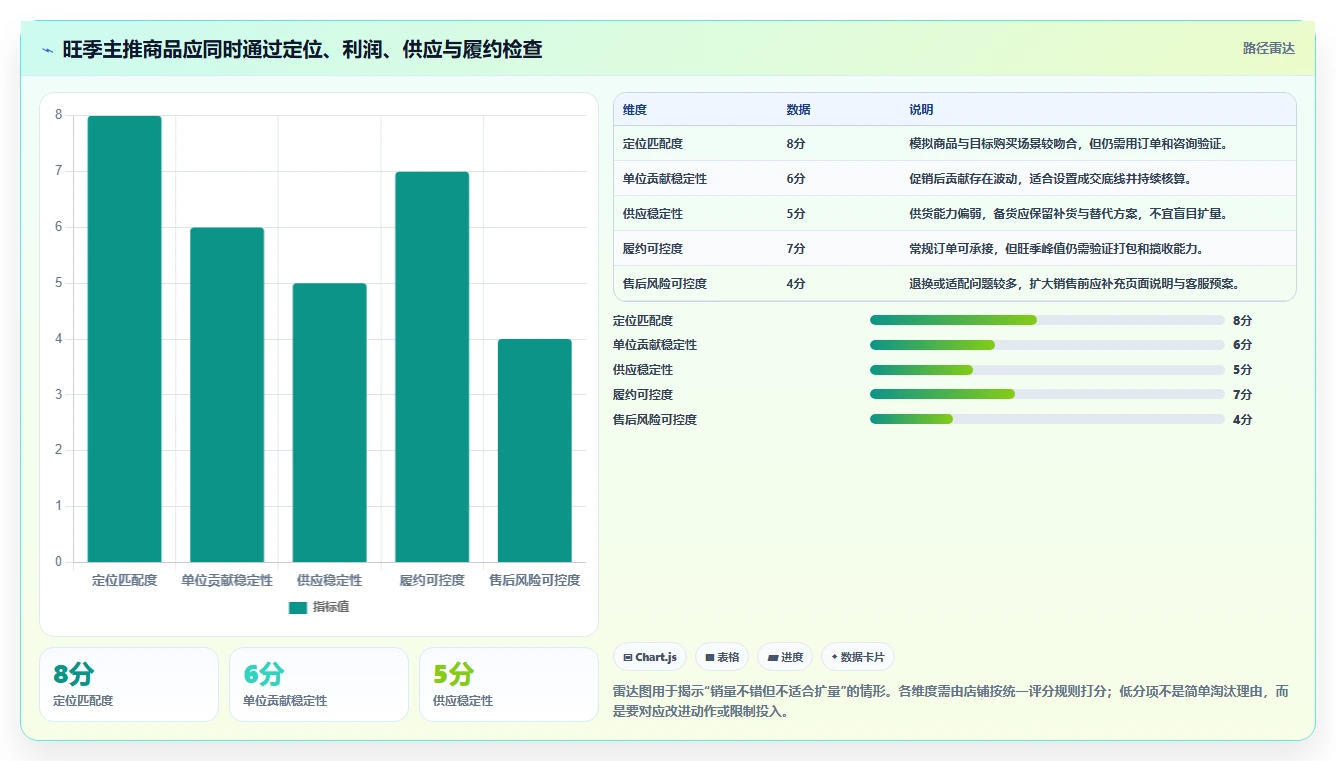Screen dimensions: 1336x761
Task: Click the 售后风险可控度 x-axis label
Action: [534, 580]
